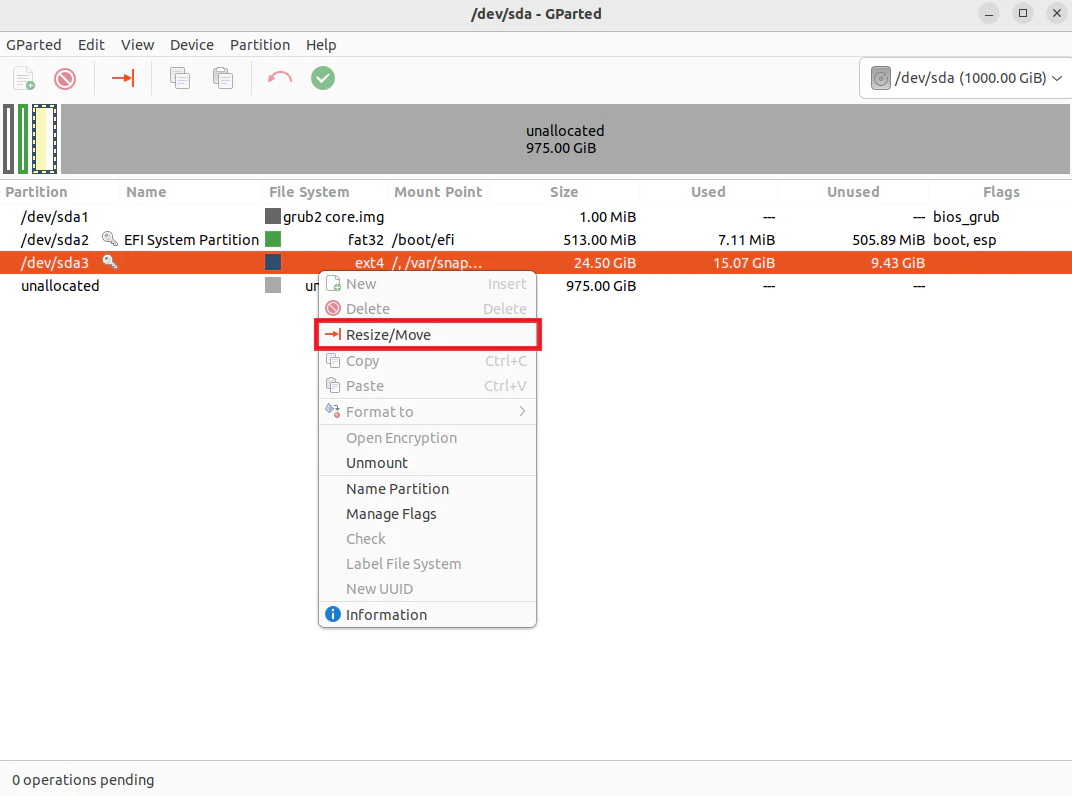
Task: Open the GParted menu
Action: [34, 44]
